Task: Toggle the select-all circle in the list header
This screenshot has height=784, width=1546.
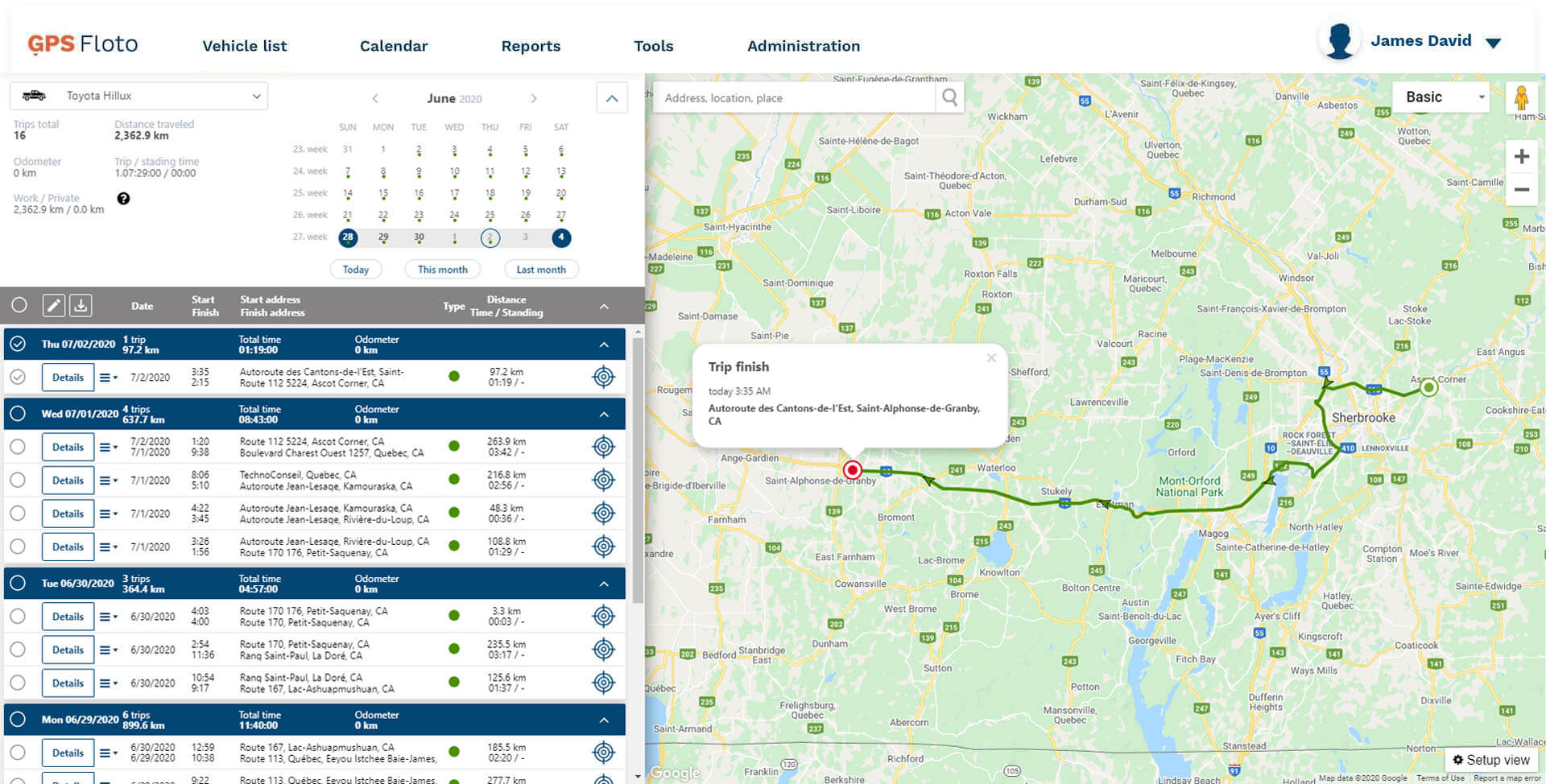Action: pyautogui.click(x=19, y=305)
